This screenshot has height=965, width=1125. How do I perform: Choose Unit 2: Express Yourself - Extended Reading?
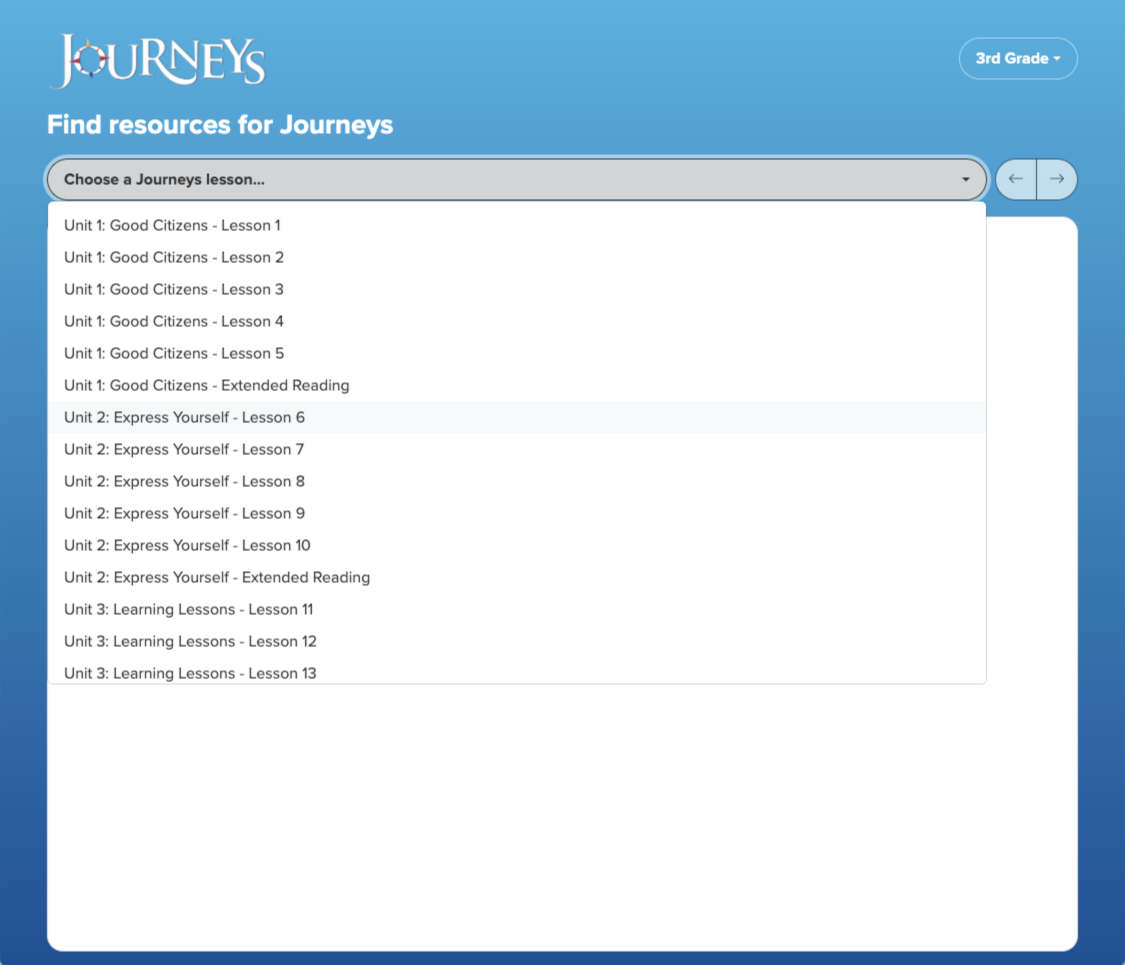pos(517,578)
